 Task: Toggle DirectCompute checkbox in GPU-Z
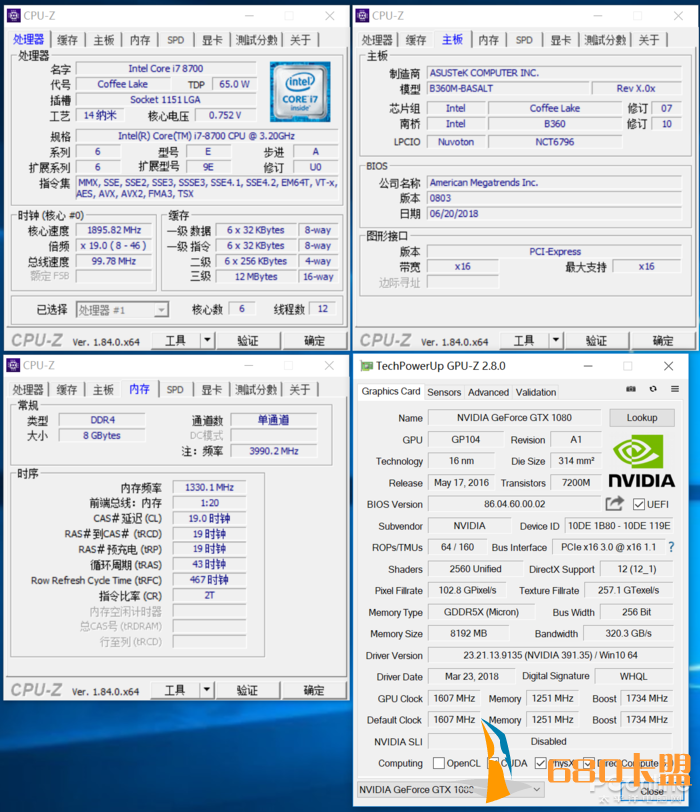[588, 763]
